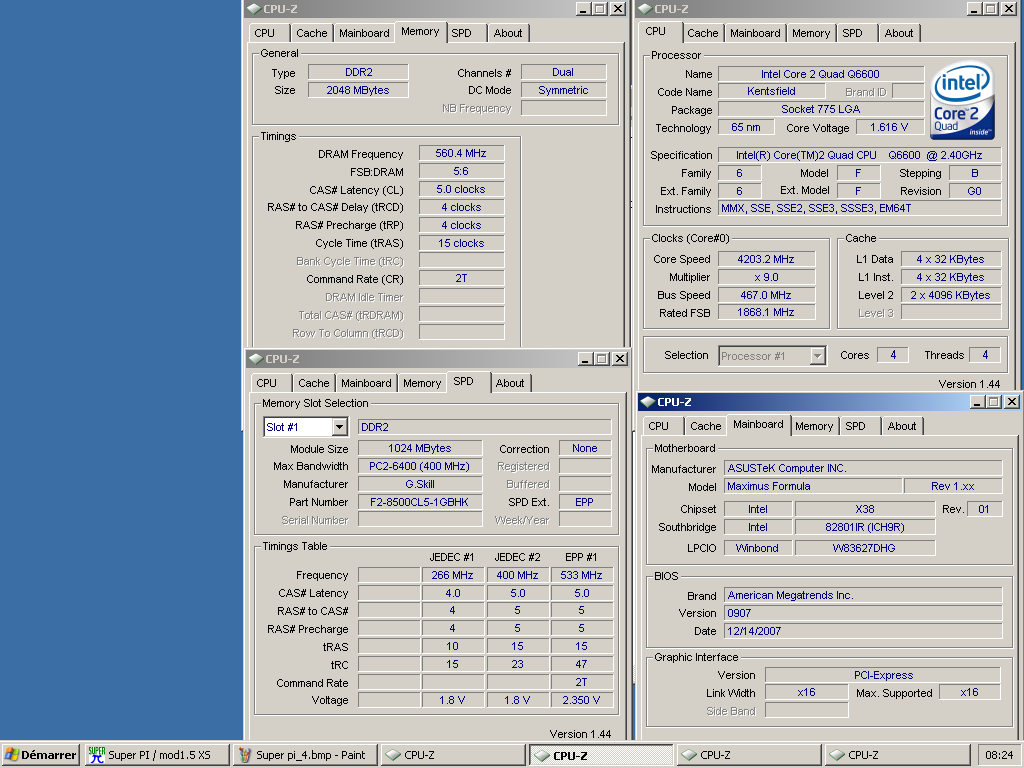Click the CPU-Z icon in the SPD window title bar
The image size is (1024, 768).
tap(256, 359)
